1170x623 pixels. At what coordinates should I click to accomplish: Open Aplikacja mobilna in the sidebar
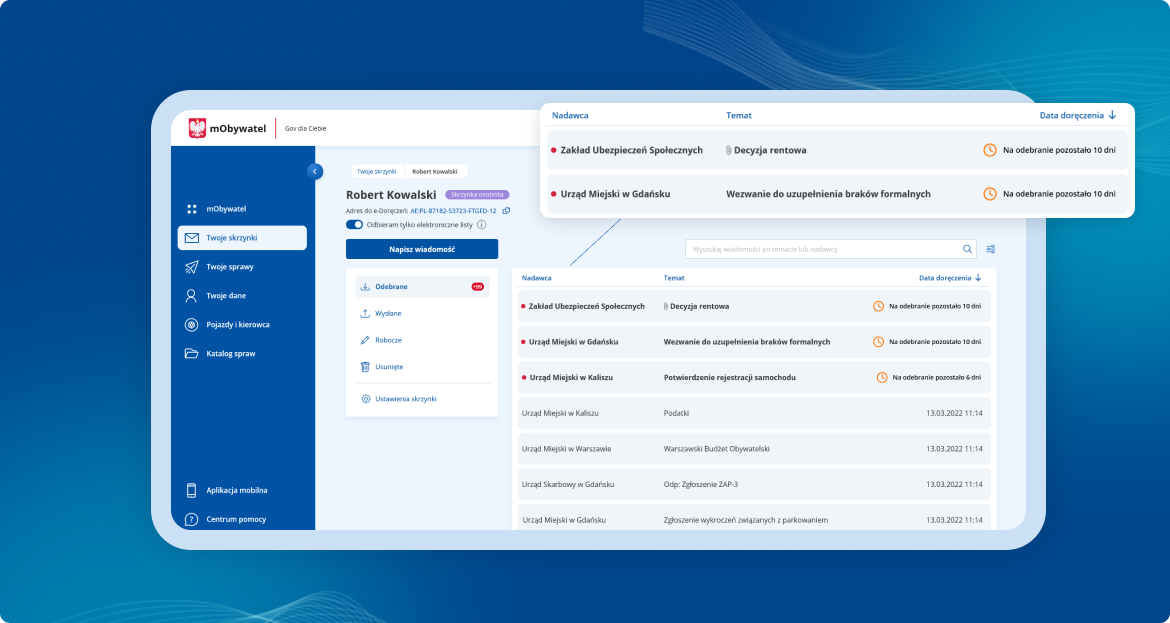tap(236, 490)
